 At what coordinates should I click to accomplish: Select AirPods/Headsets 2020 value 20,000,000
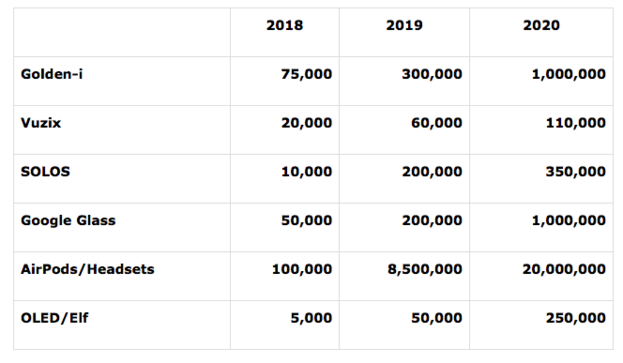[x=564, y=270]
